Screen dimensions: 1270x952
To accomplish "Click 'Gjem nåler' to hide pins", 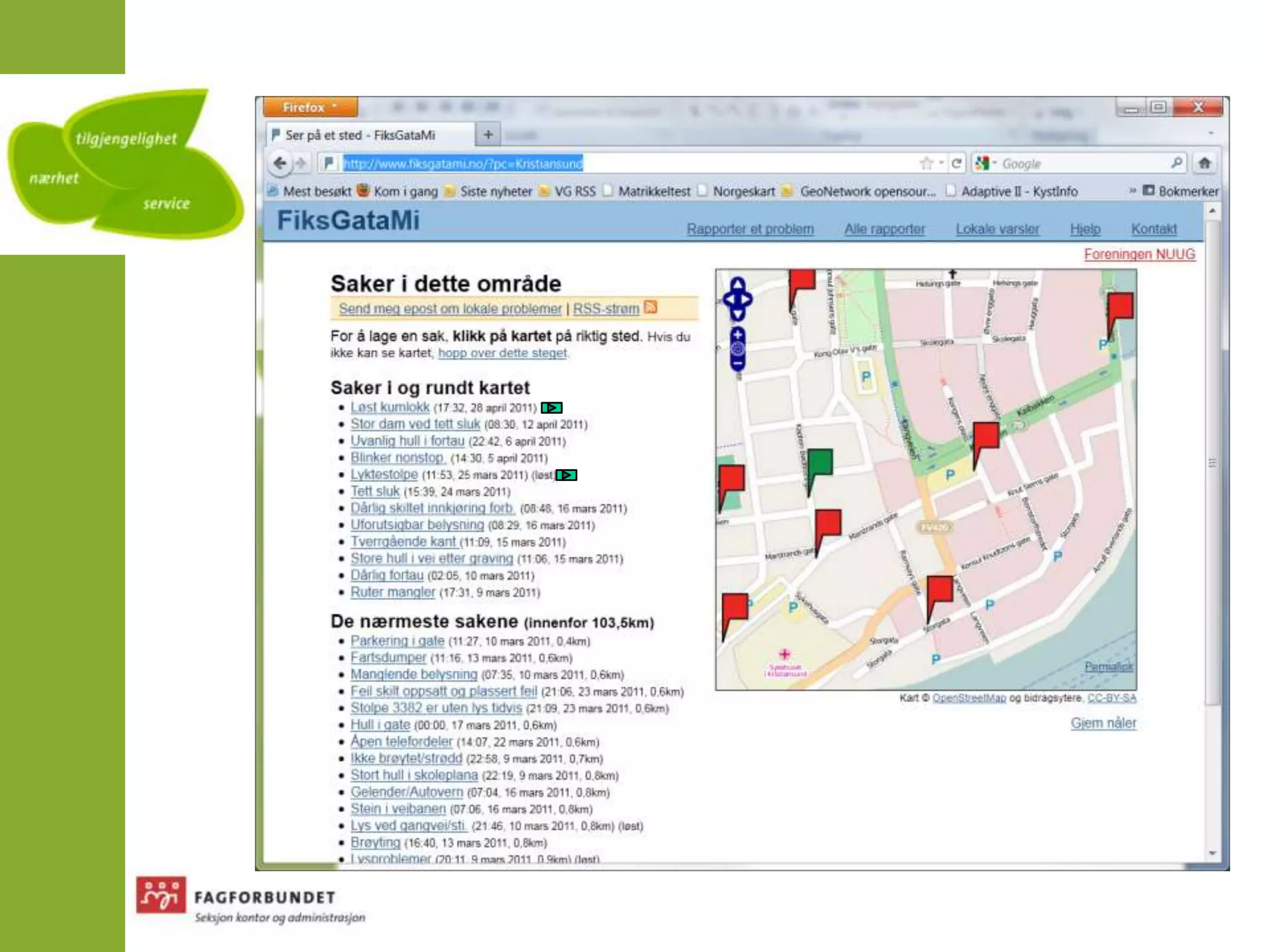I will click(x=1103, y=723).
